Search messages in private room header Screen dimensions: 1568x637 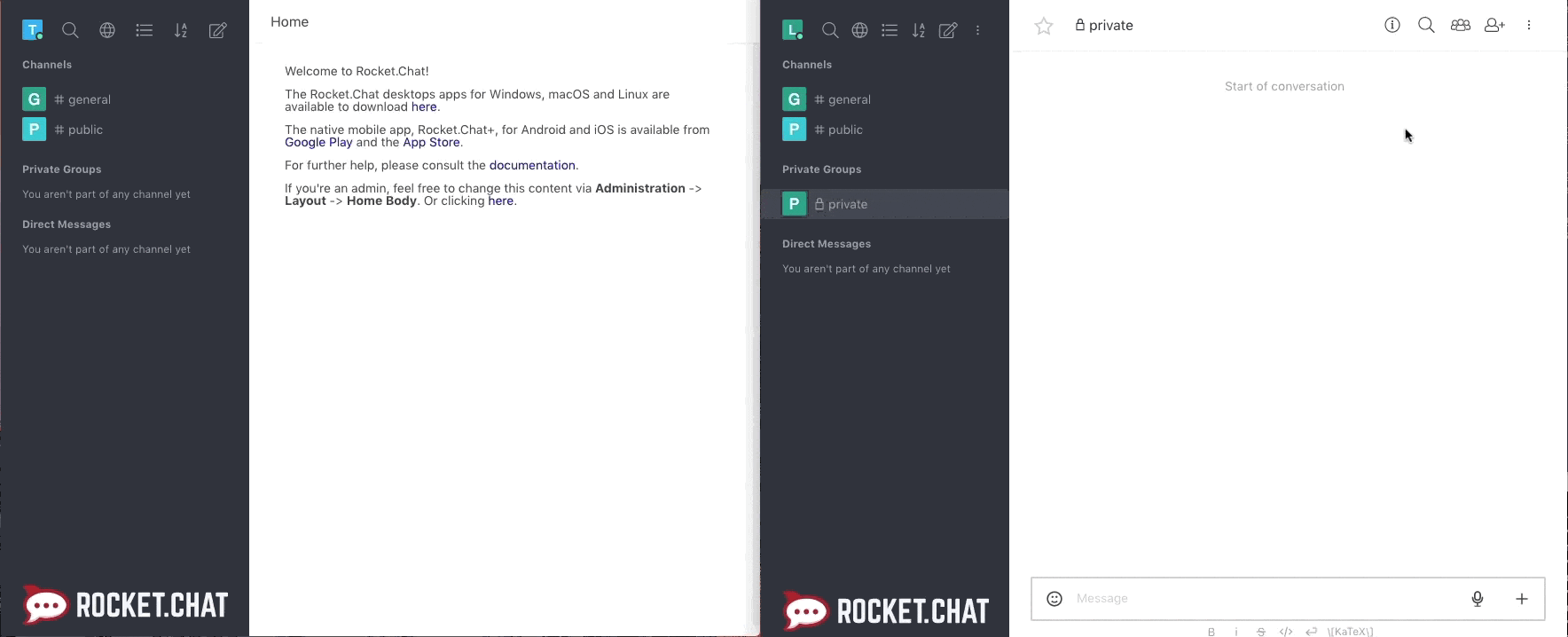(1426, 25)
